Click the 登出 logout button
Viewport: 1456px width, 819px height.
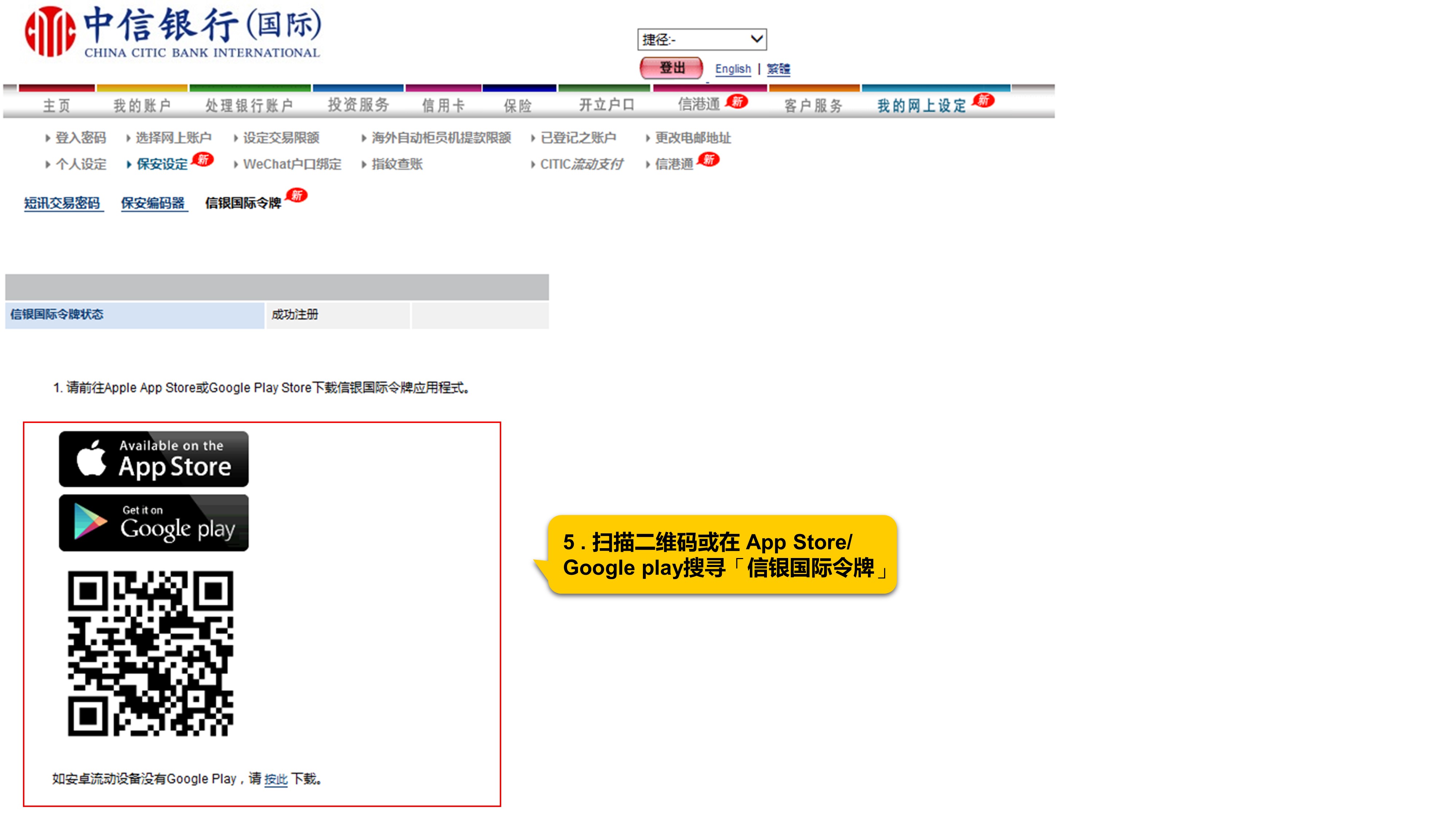(x=672, y=68)
